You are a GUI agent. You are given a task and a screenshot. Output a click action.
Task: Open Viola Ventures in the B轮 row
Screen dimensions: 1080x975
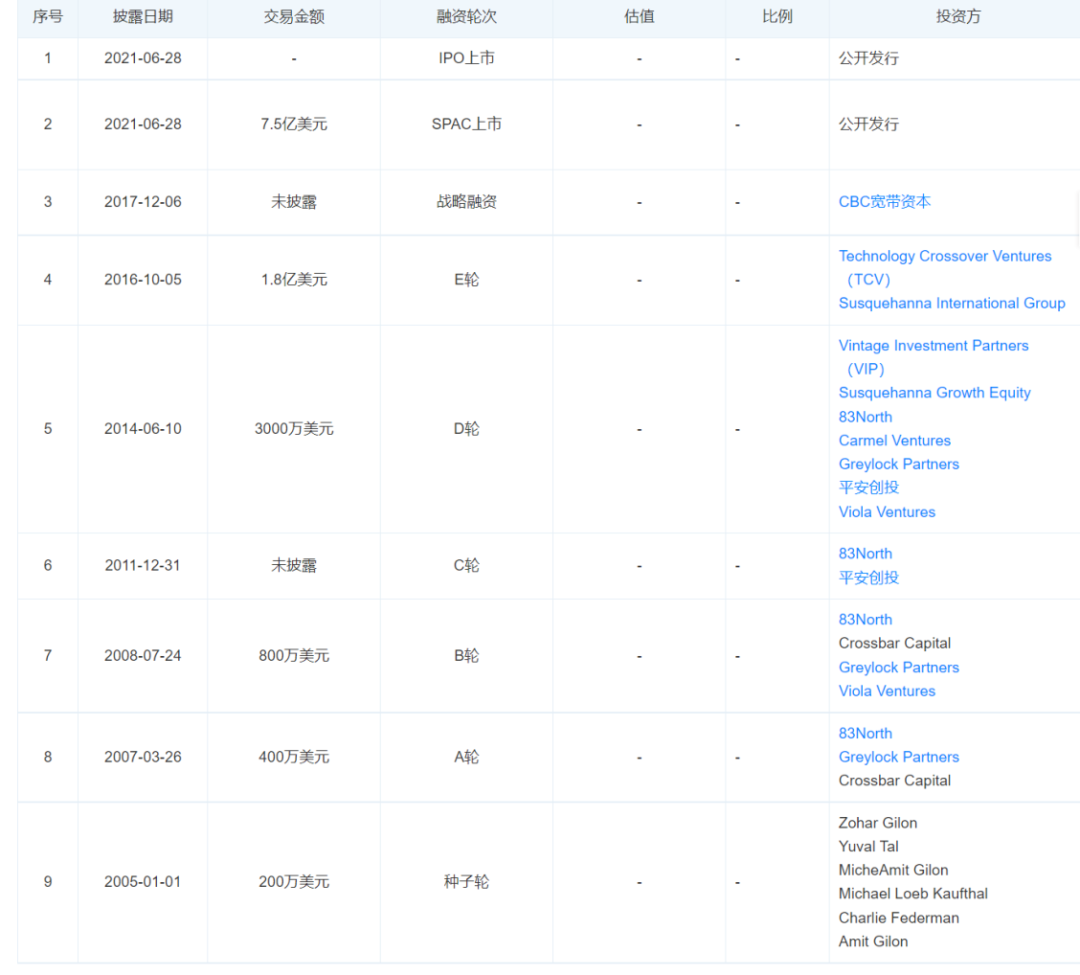[x=886, y=691]
